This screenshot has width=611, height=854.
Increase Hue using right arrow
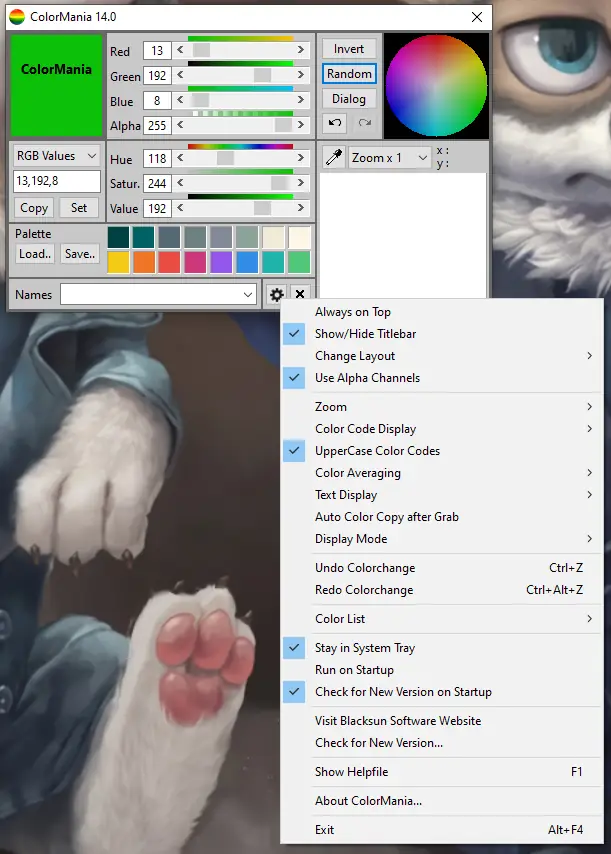301,158
